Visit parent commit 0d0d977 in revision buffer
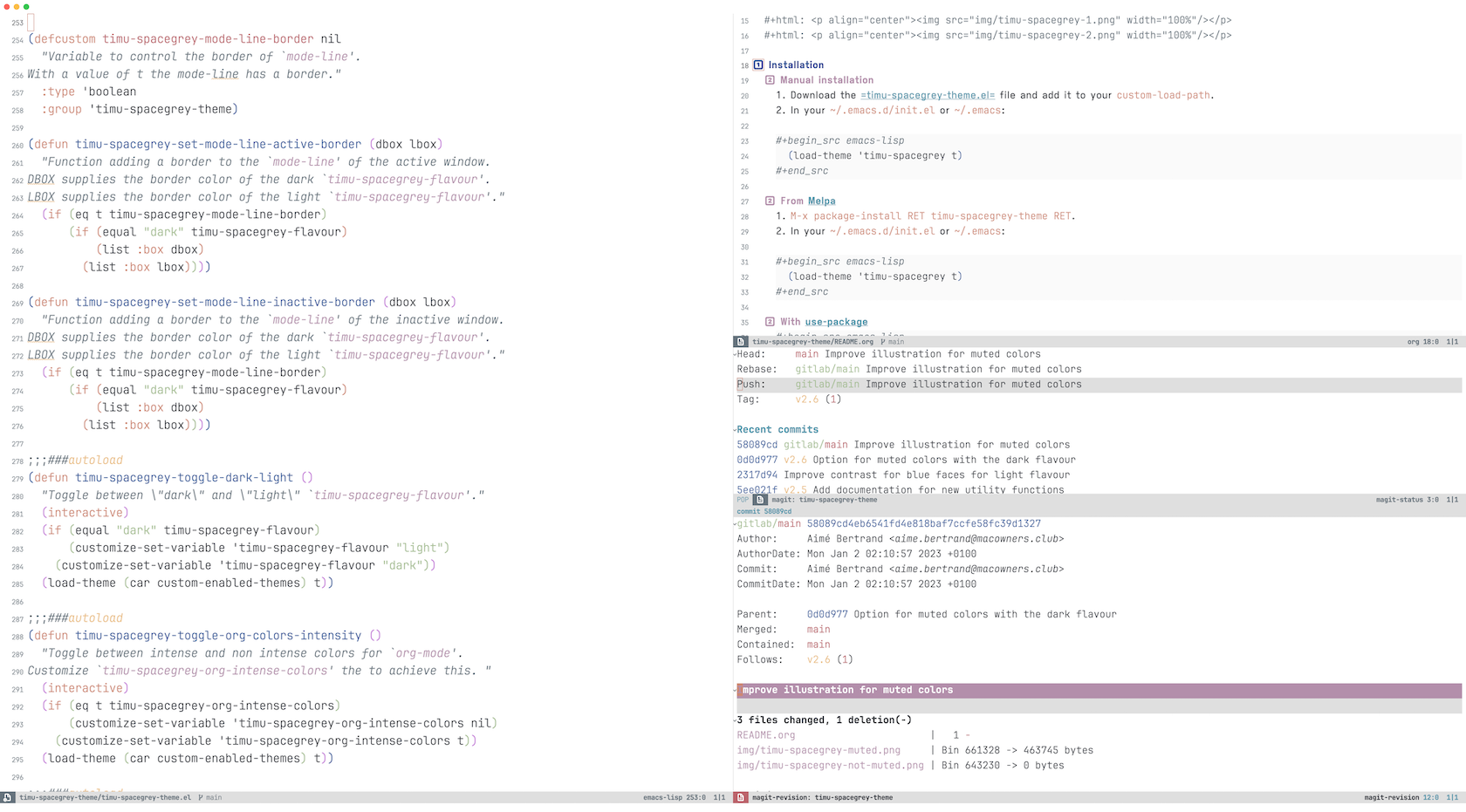 click(827, 615)
